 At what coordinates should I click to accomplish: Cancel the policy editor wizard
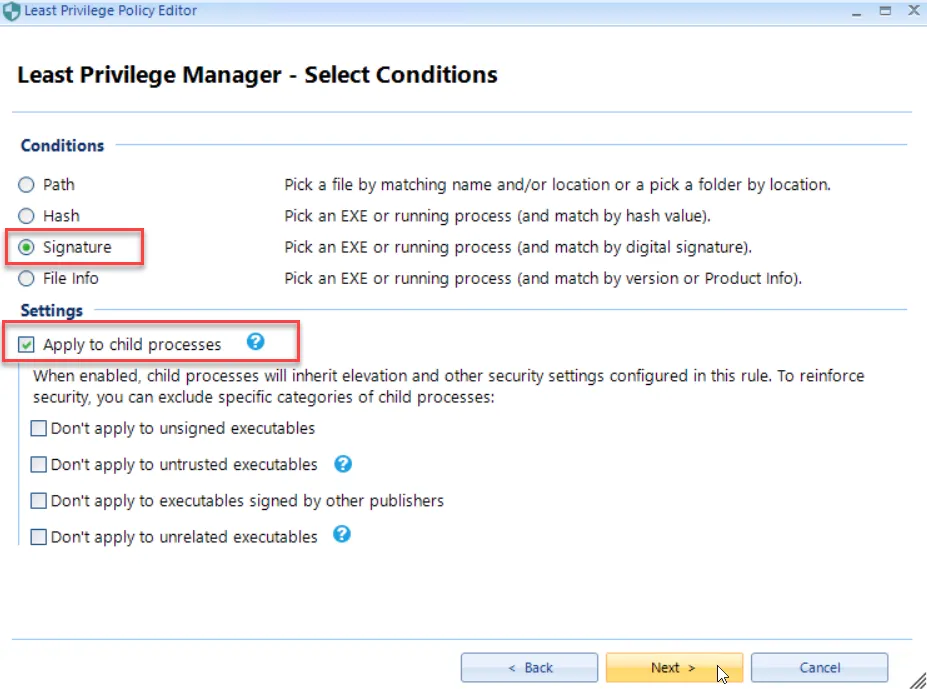click(x=819, y=667)
